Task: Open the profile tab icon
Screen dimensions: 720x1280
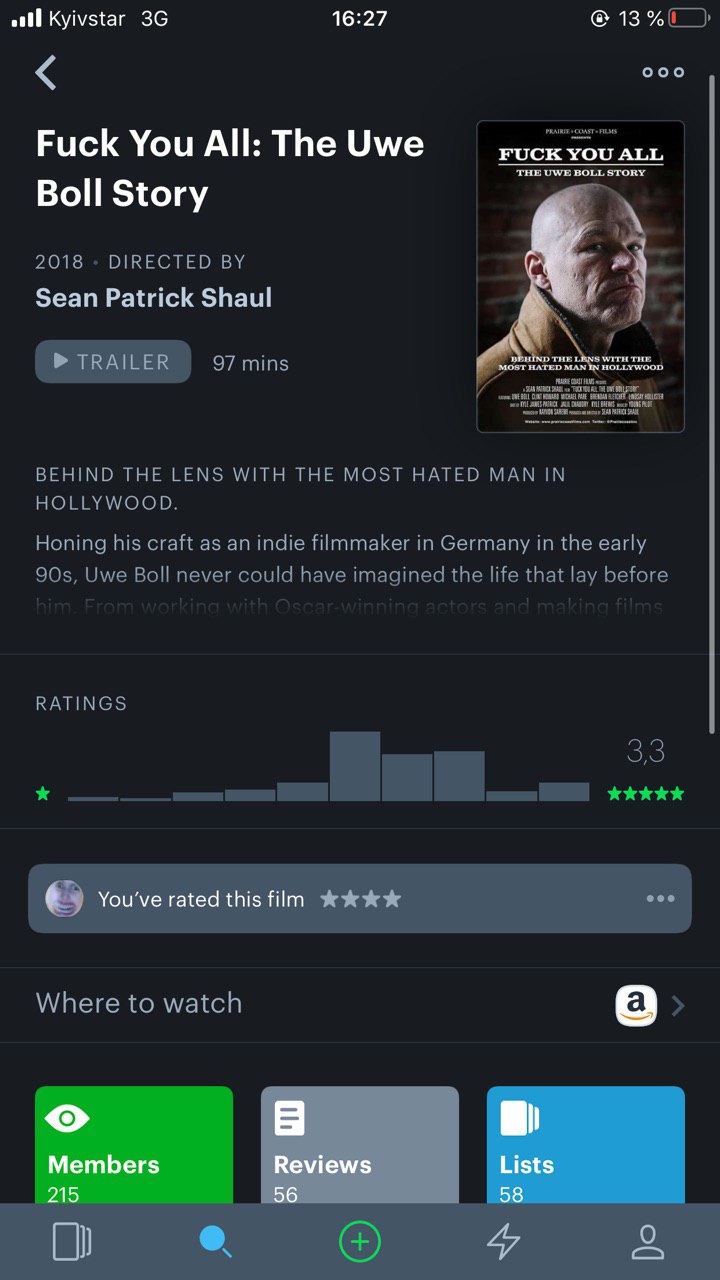Action: (x=648, y=1241)
